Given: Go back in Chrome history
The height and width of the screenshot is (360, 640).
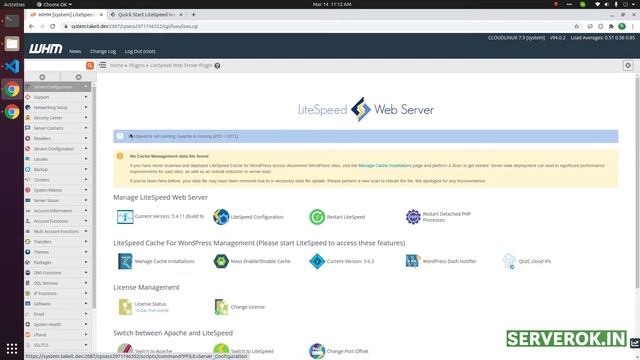Looking at the screenshot, I should [x=31, y=26].
